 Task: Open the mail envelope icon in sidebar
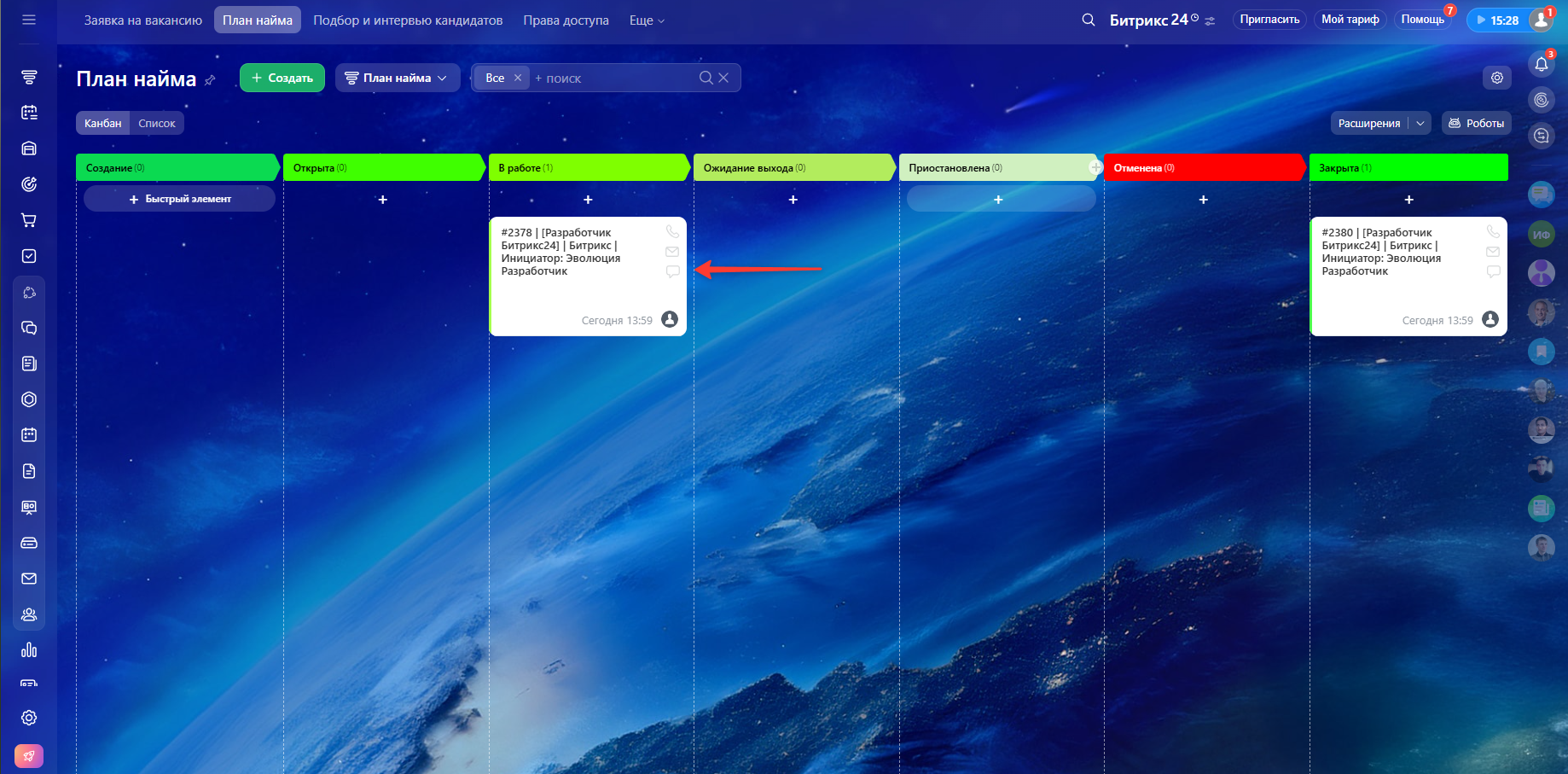click(x=29, y=579)
